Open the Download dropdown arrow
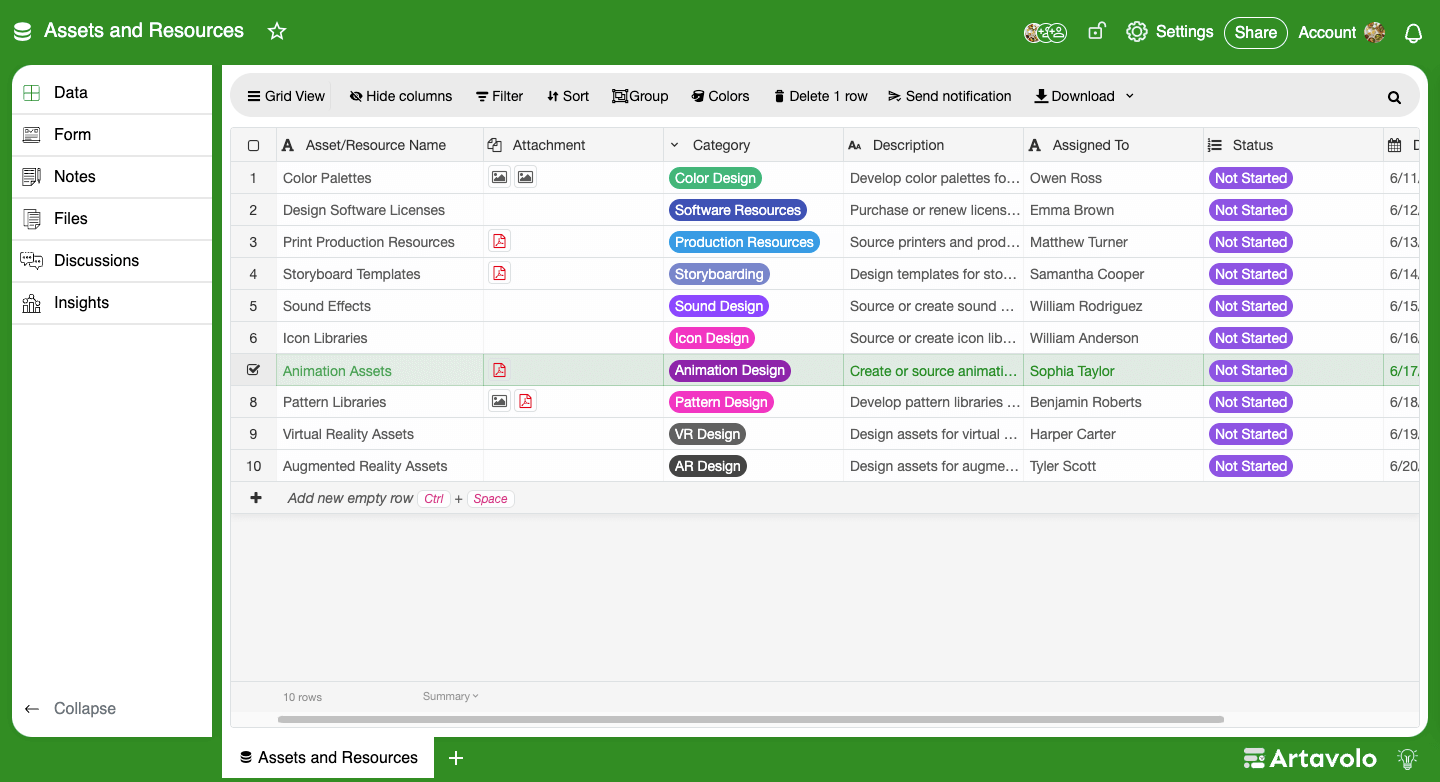 (1130, 96)
